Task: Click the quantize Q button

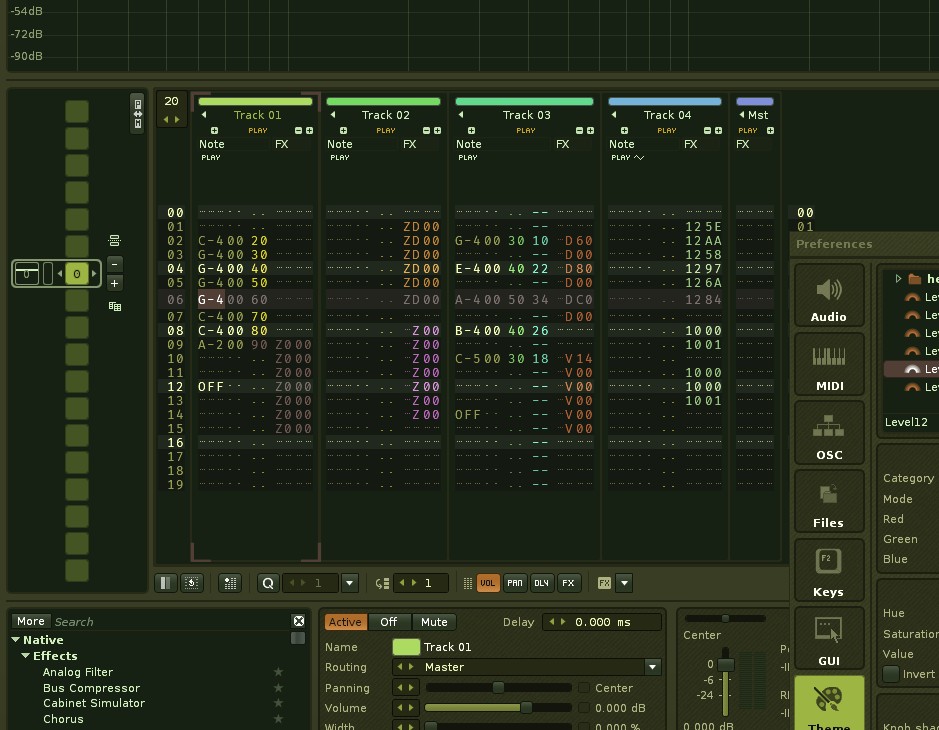Action: pyautogui.click(x=268, y=583)
